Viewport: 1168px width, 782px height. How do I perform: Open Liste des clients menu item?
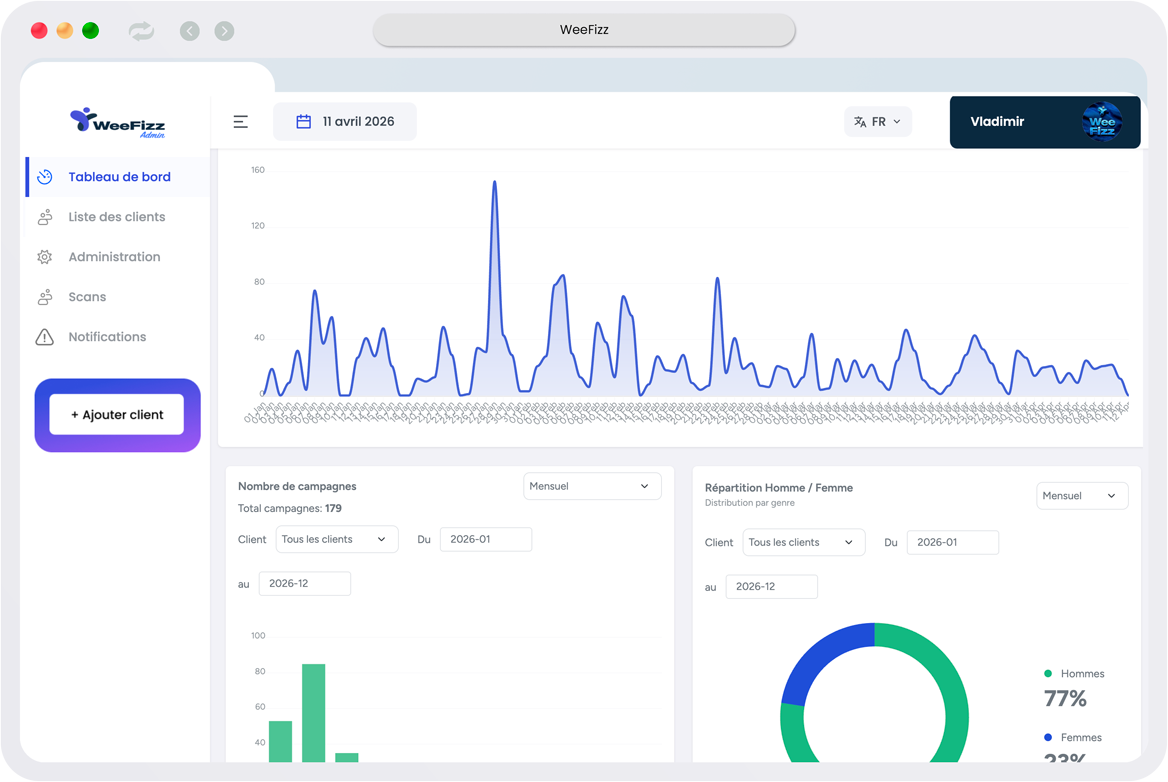tap(117, 217)
